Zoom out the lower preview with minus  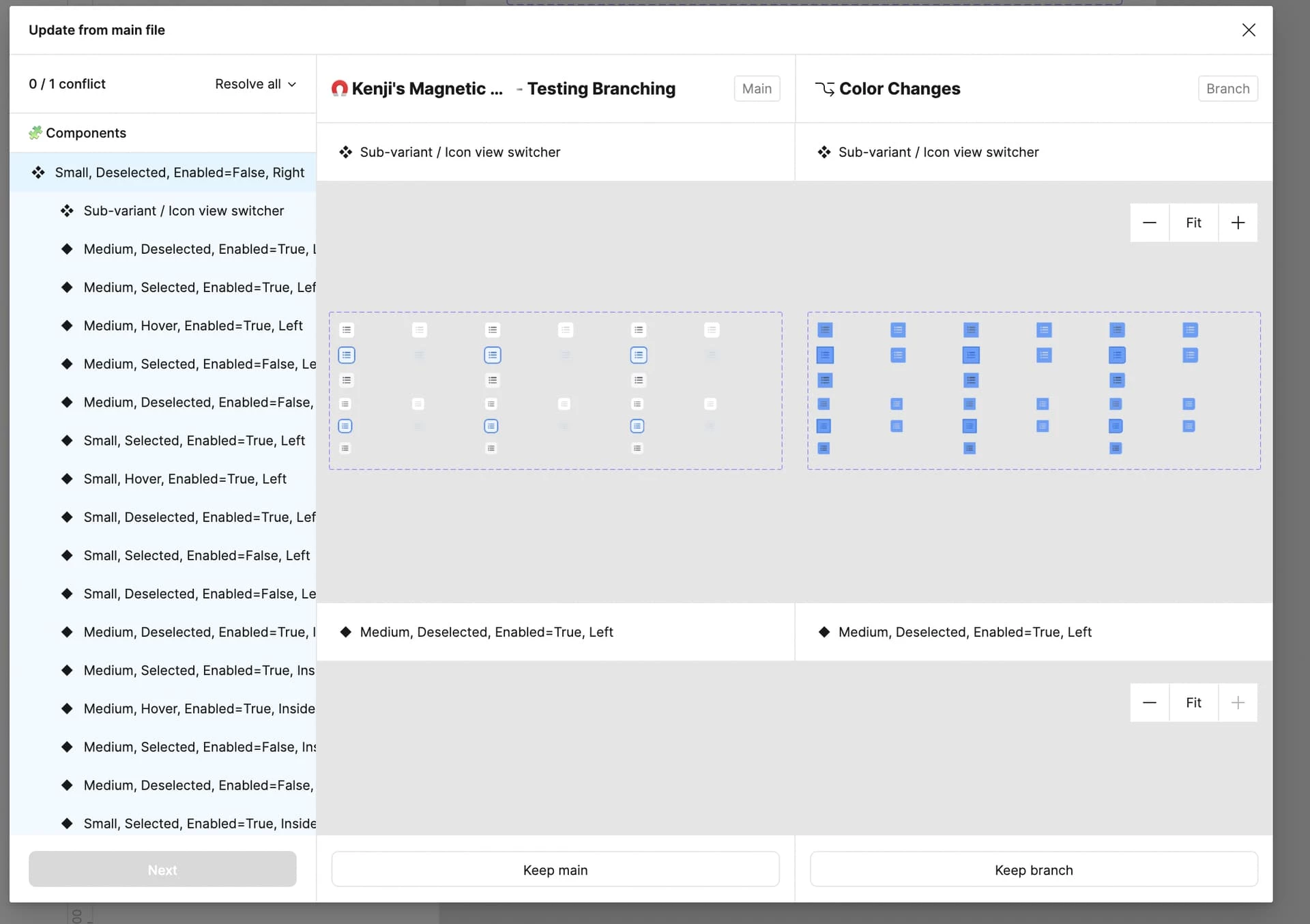tap(1149, 702)
